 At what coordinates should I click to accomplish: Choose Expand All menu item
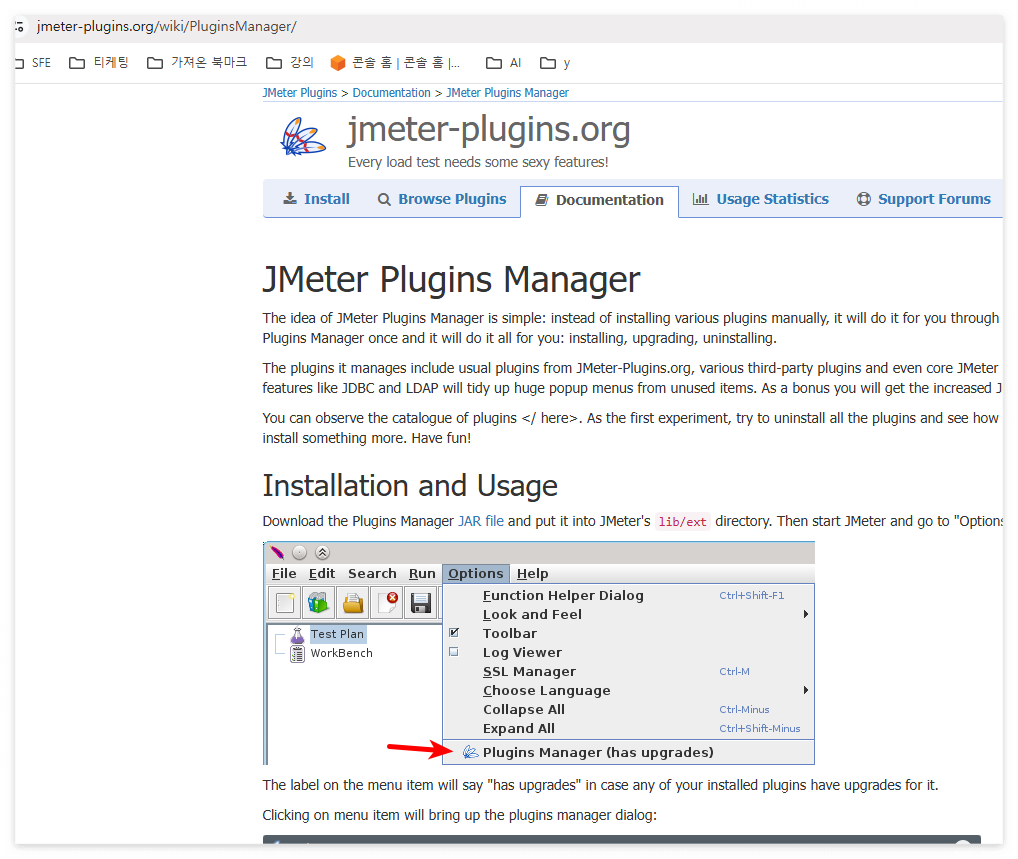(628, 728)
